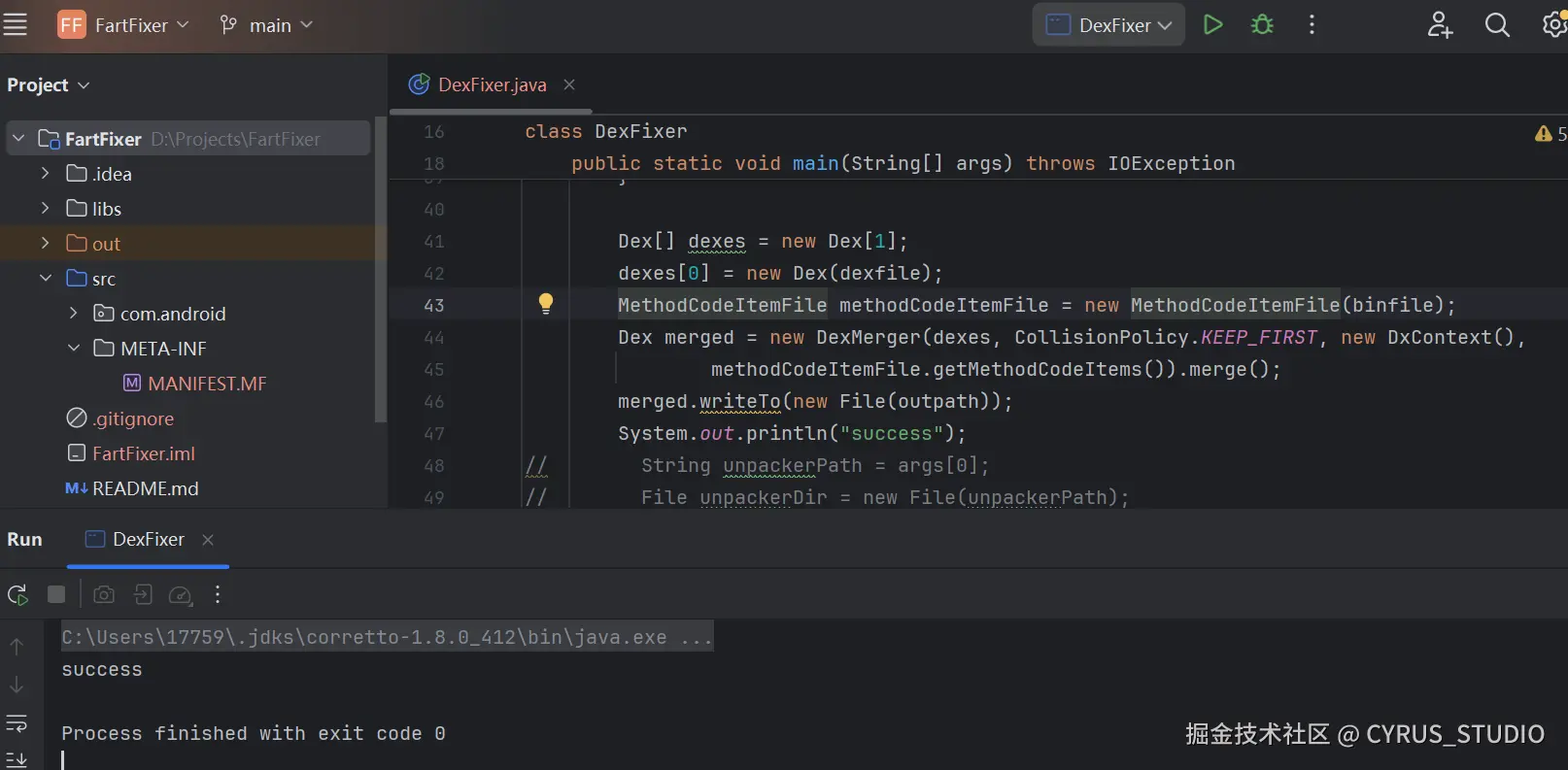Collapse the src folder

45,278
